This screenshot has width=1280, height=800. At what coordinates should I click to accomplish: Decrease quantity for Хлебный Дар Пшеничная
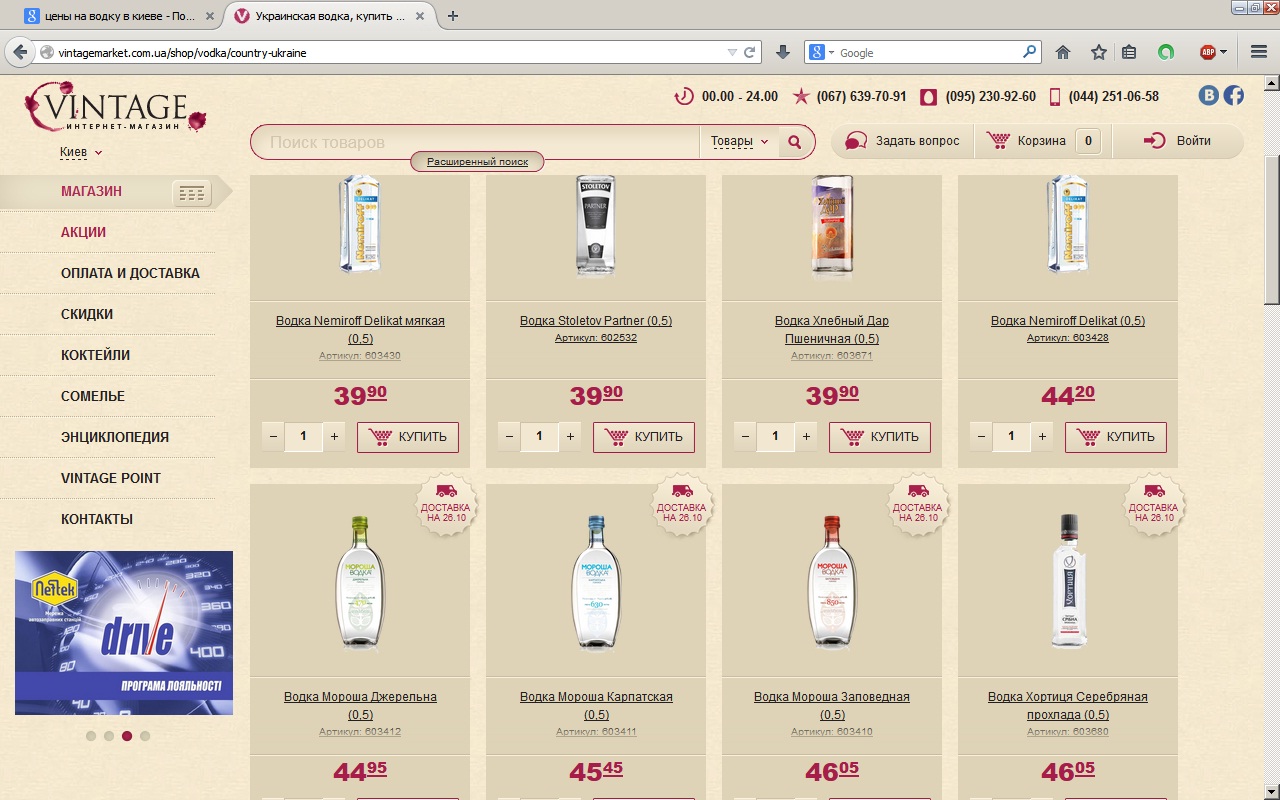[745, 436]
